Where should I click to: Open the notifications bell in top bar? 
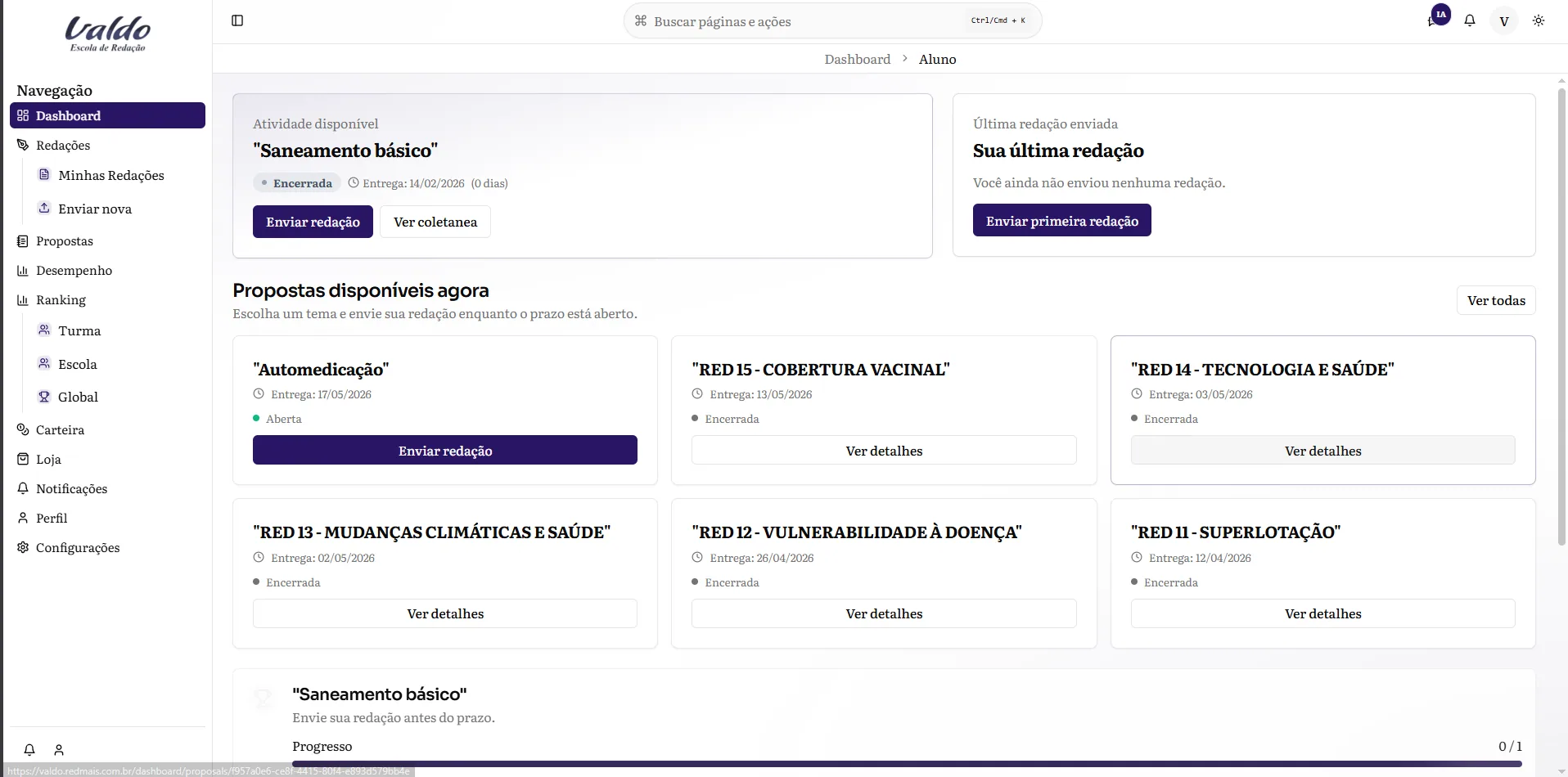[1470, 20]
